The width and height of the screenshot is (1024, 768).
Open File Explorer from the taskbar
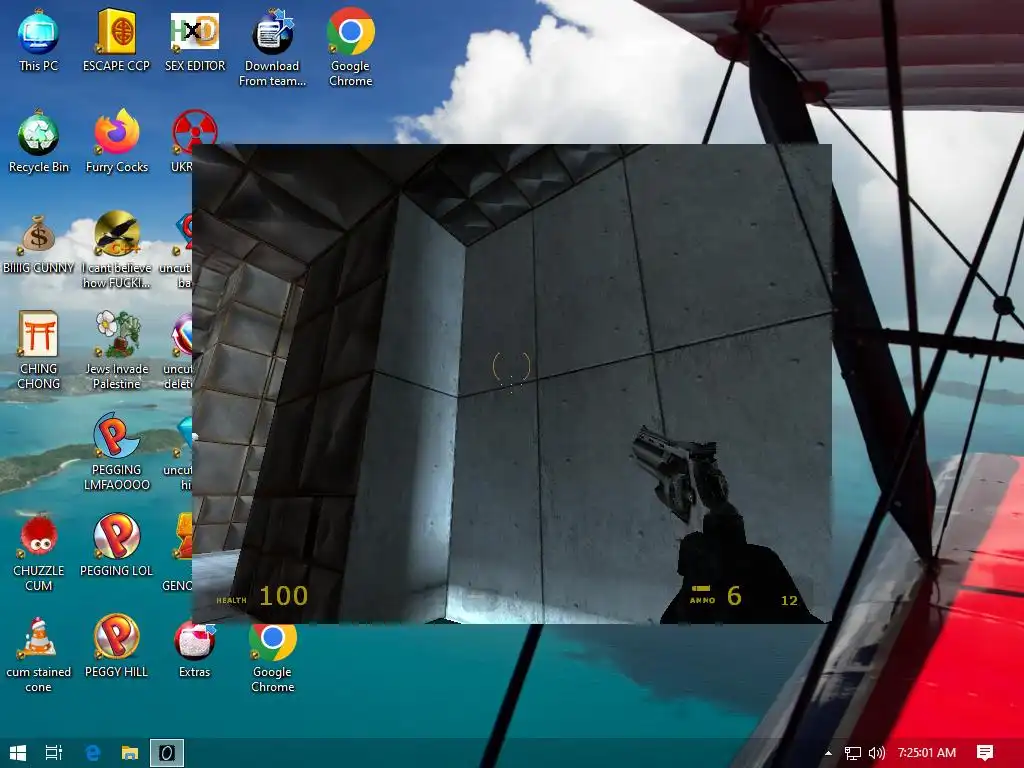pyautogui.click(x=130, y=752)
